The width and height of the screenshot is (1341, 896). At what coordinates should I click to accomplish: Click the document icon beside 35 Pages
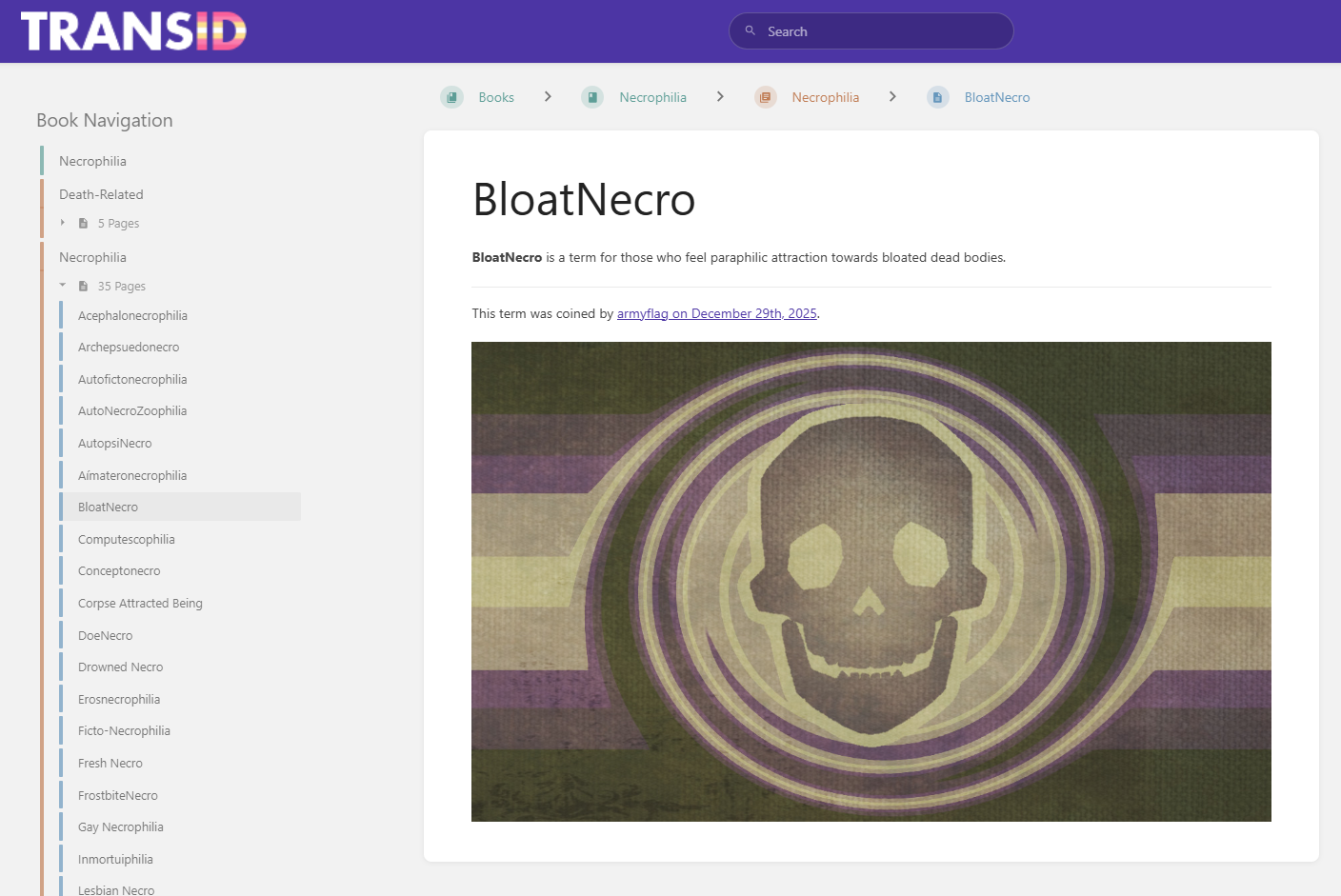(84, 287)
